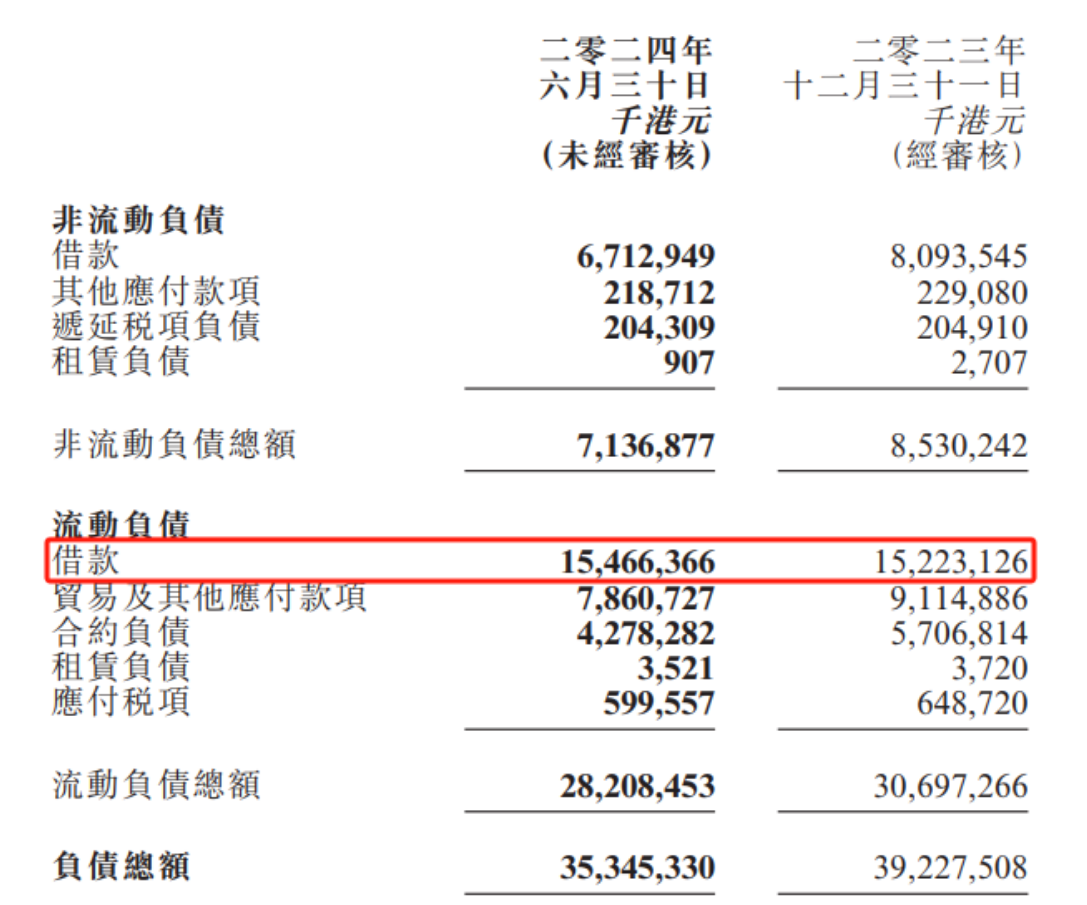Click the value 9,114,886
Viewport: 1087px width, 905px height.
coord(959,598)
